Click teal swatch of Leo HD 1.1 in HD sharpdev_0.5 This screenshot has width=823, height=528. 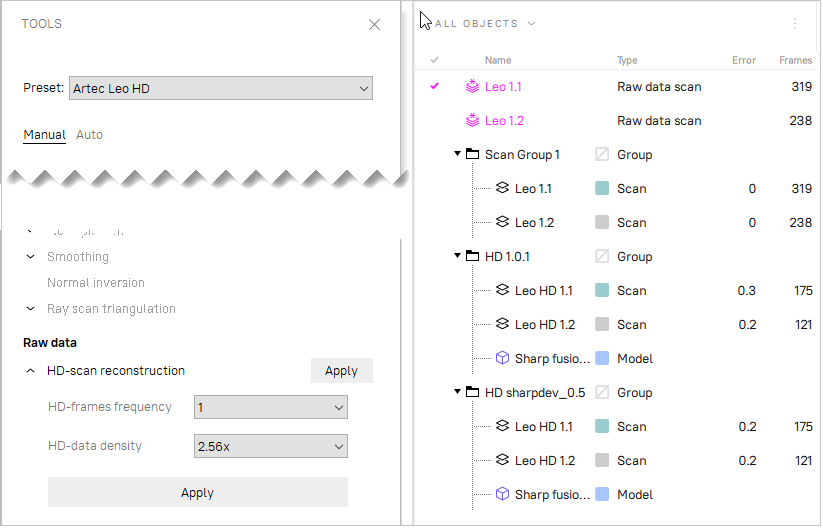(x=602, y=426)
